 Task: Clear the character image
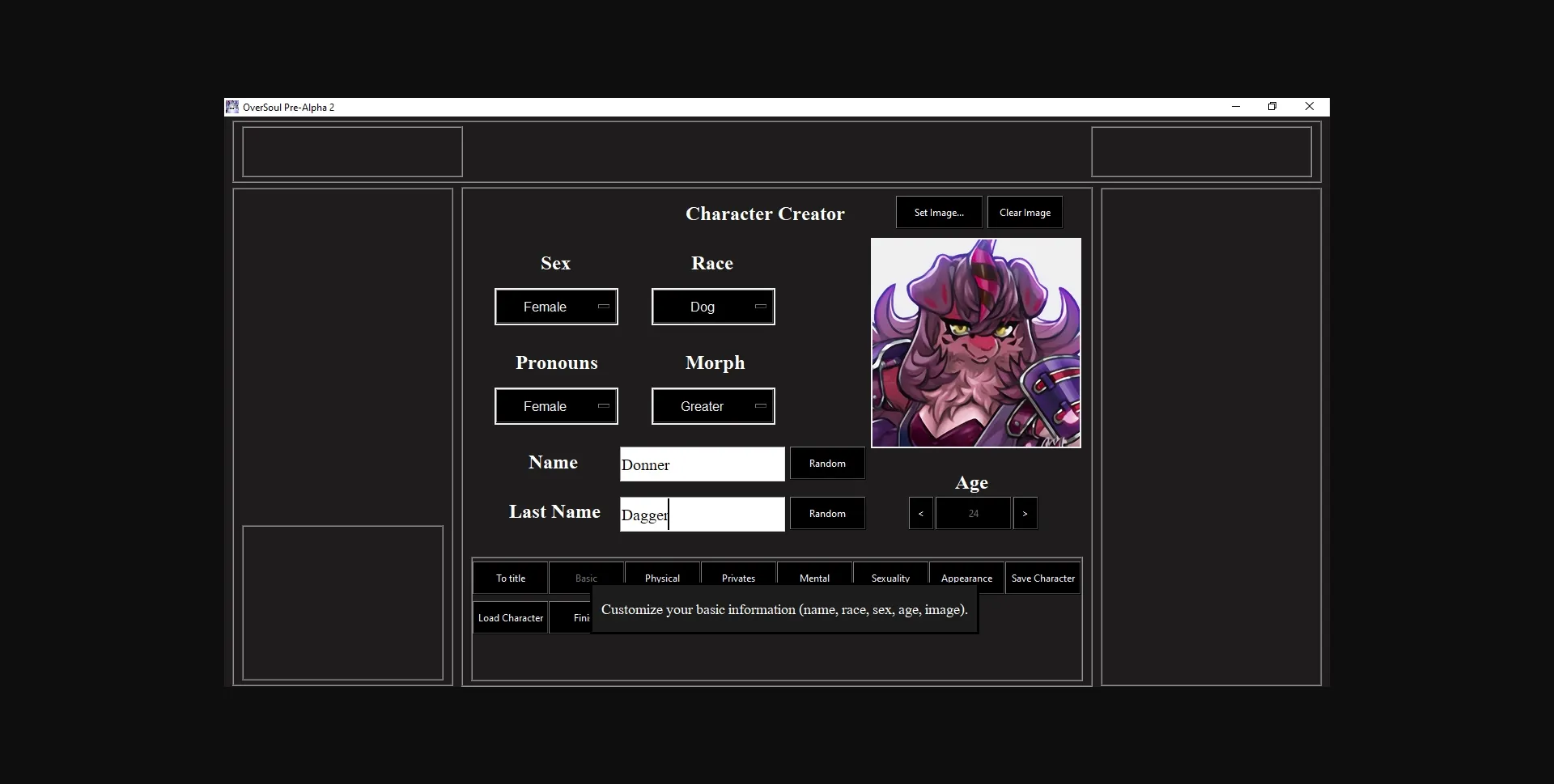1024,212
